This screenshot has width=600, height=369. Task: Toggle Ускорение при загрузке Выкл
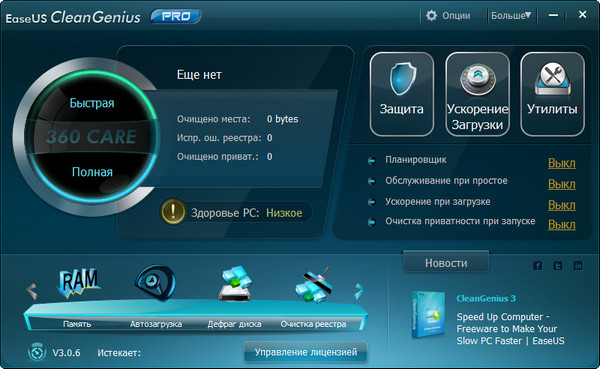click(562, 205)
